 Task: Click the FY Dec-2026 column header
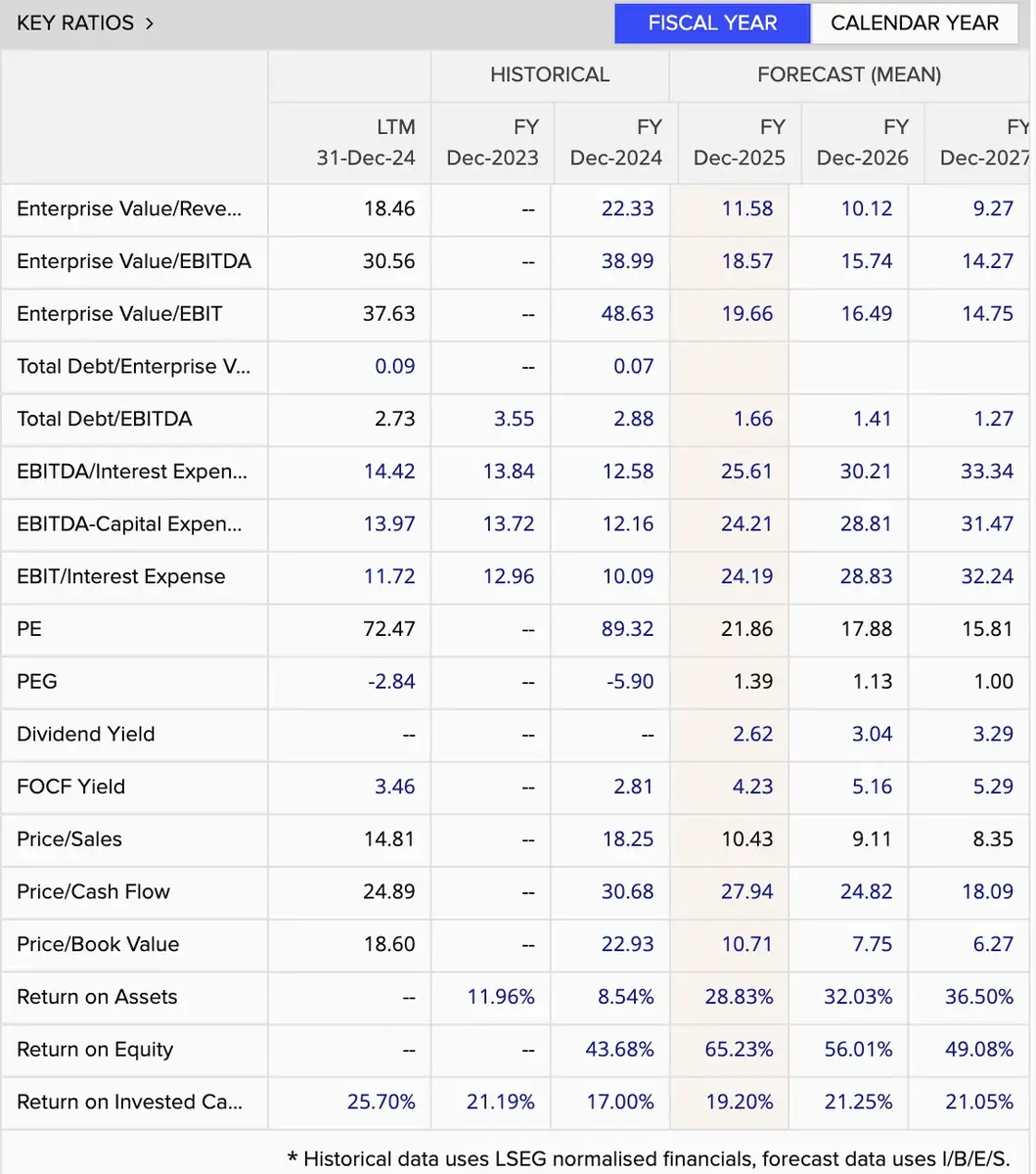pos(862,142)
